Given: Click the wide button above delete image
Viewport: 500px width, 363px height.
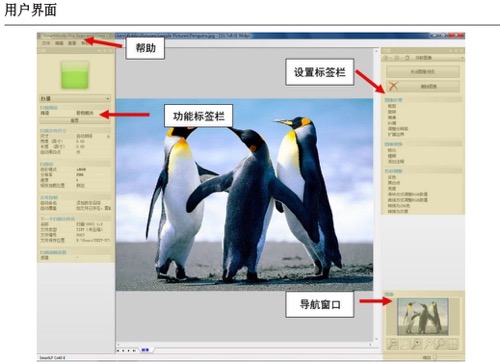Looking at the screenshot, I should tap(423, 72).
